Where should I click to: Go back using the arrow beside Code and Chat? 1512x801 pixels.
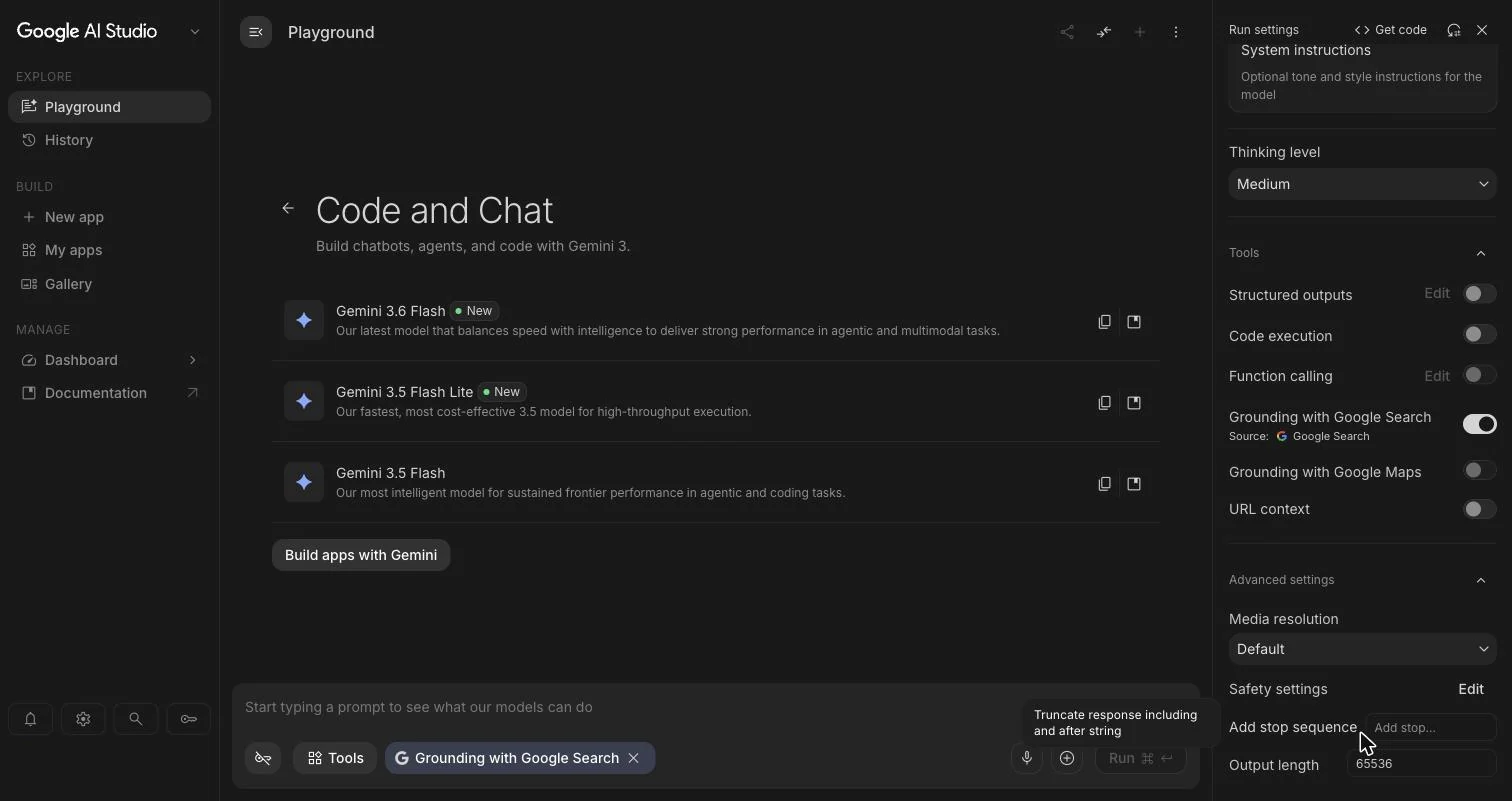[x=288, y=208]
